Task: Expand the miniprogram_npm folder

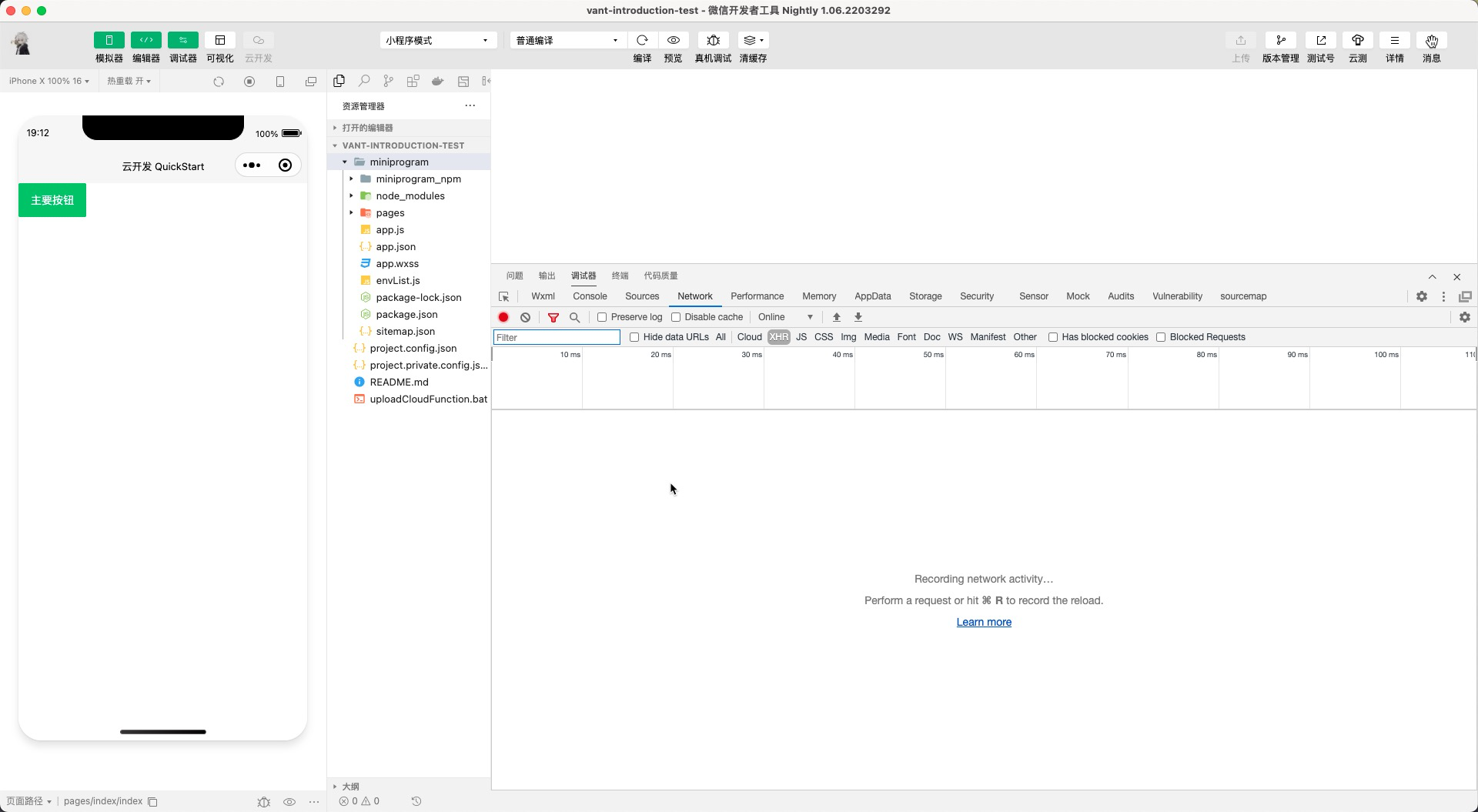Action: [x=352, y=179]
